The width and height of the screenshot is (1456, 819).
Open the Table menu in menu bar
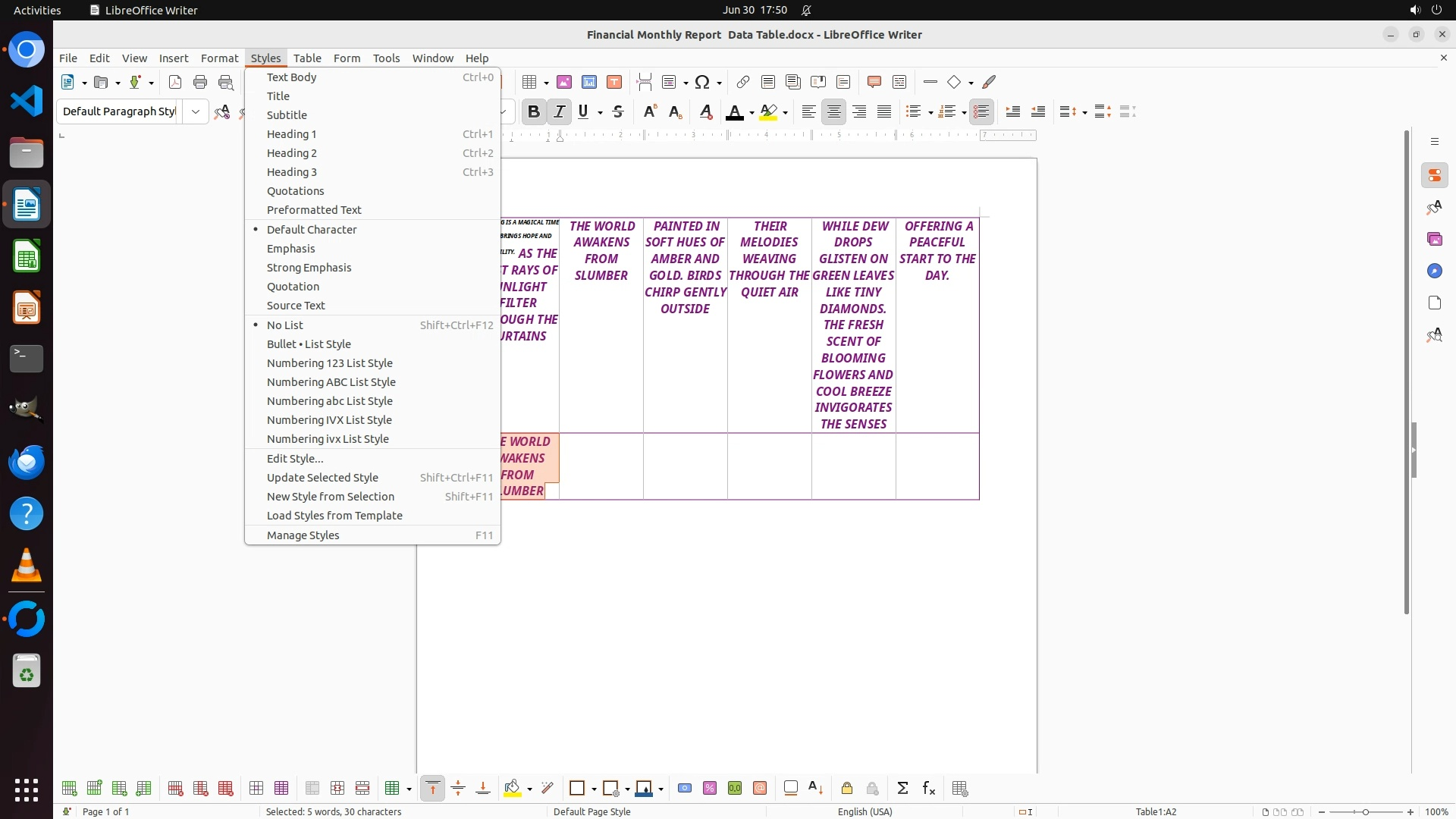click(307, 58)
